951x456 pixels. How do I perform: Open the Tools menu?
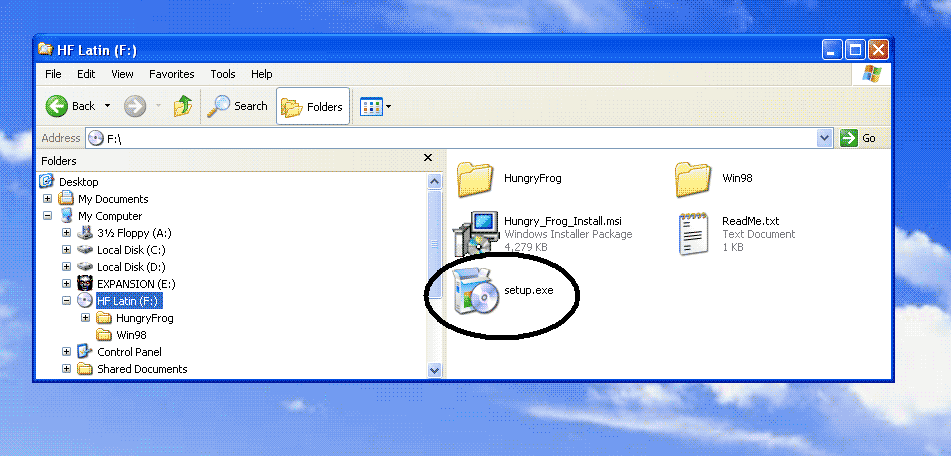tap(223, 74)
